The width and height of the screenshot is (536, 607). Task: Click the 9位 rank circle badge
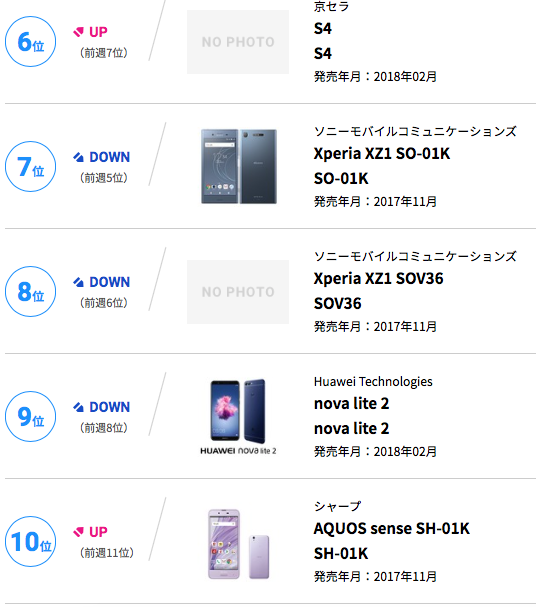pos(31,417)
